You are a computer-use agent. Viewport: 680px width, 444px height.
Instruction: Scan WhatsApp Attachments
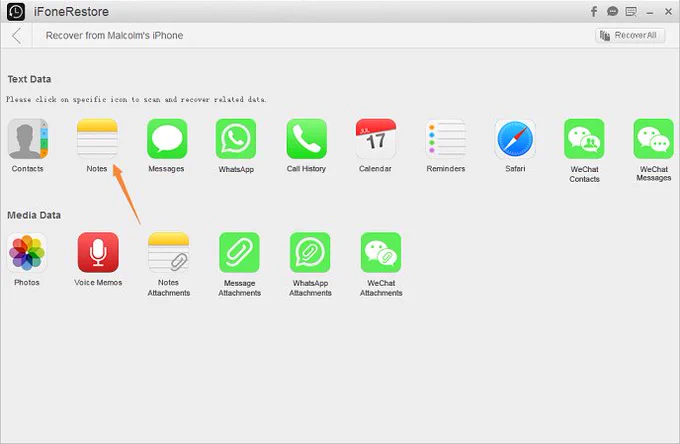[310, 252]
